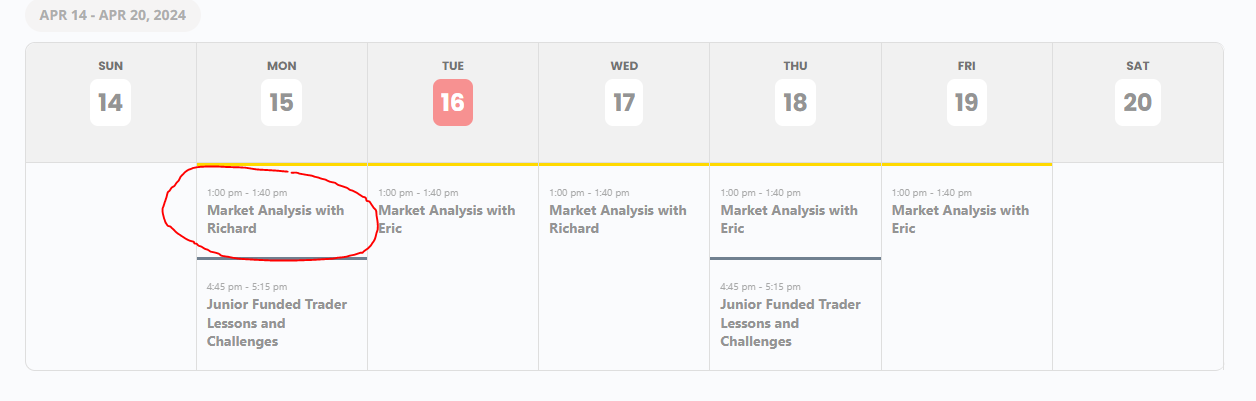Screen dimensions: 1256x401
Task: Select Wednesday the 17th date box
Action: [624, 102]
